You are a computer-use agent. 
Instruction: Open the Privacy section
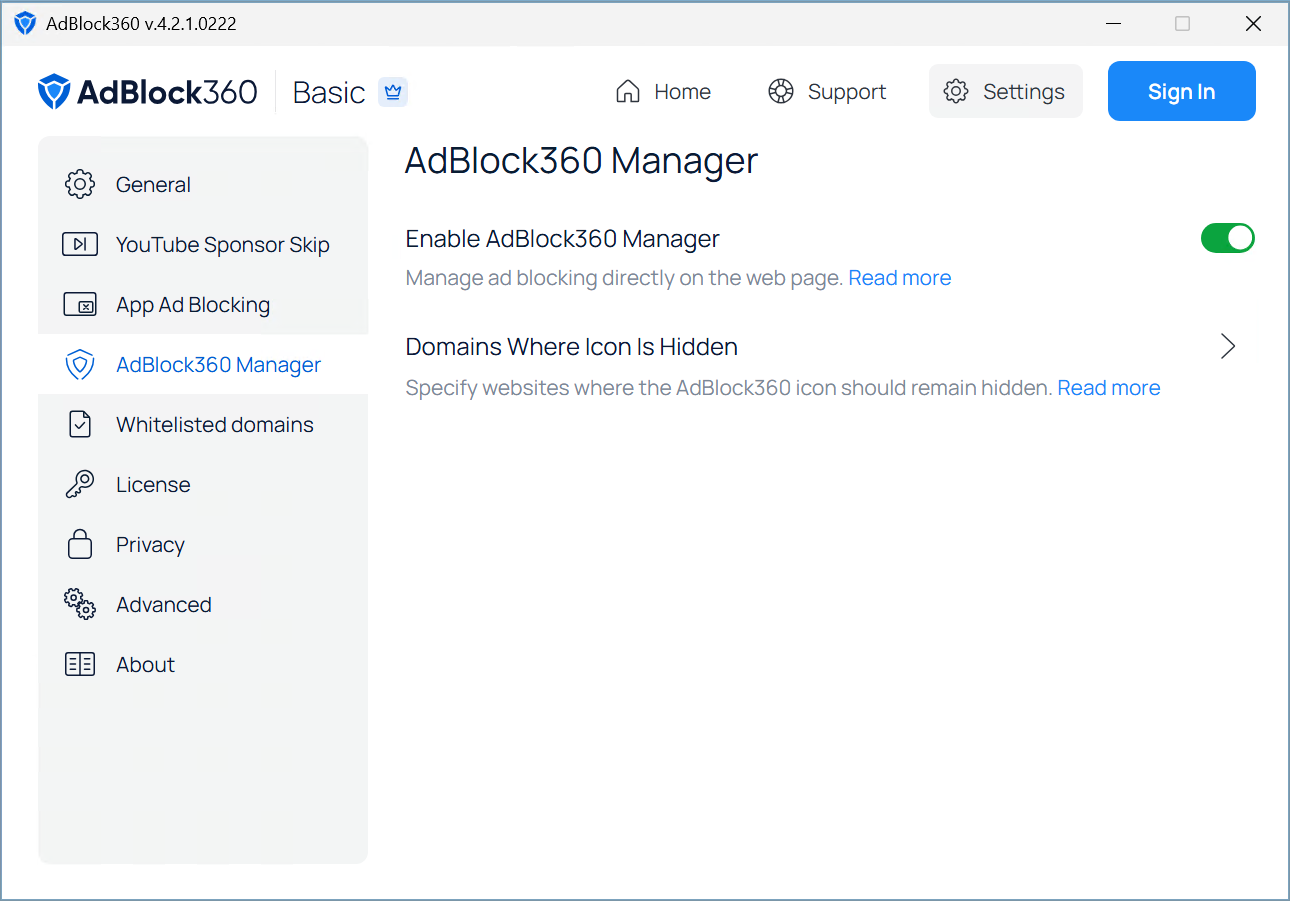click(x=203, y=544)
